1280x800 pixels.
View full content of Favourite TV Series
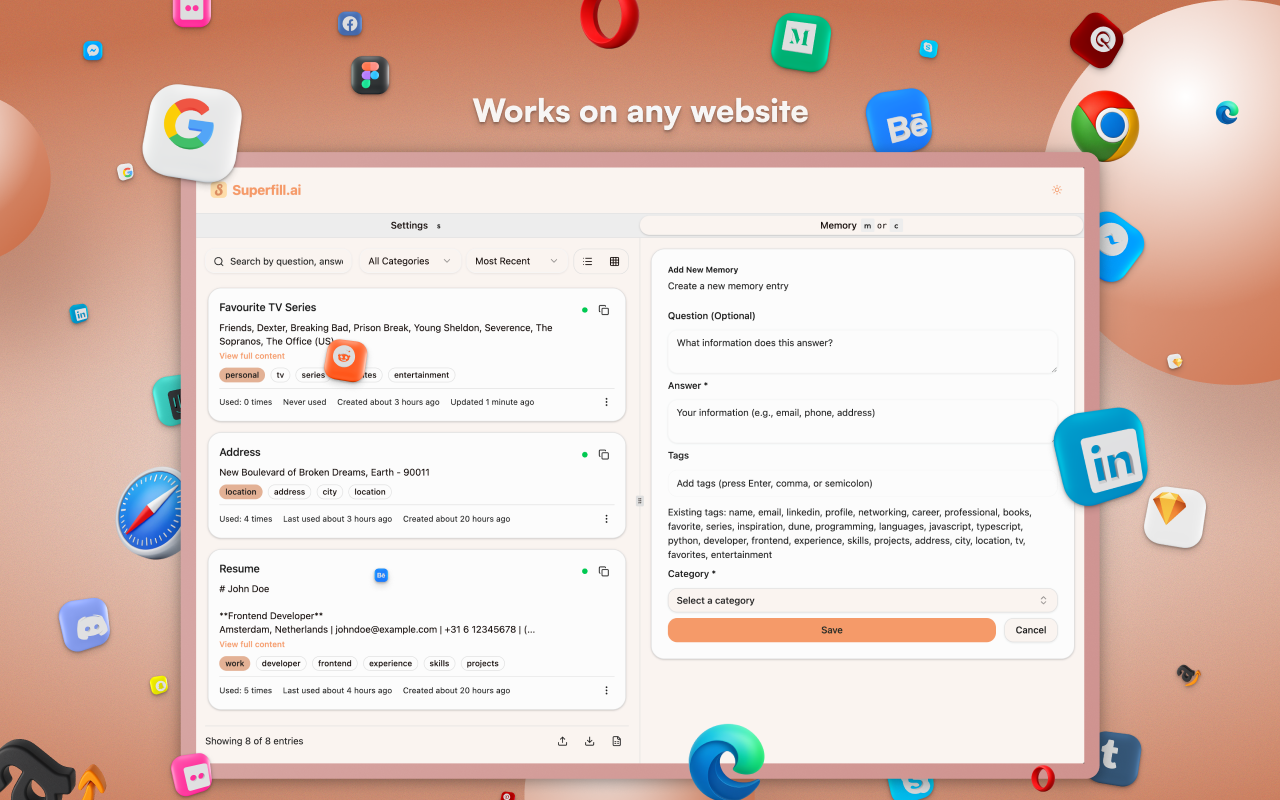click(x=252, y=356)
